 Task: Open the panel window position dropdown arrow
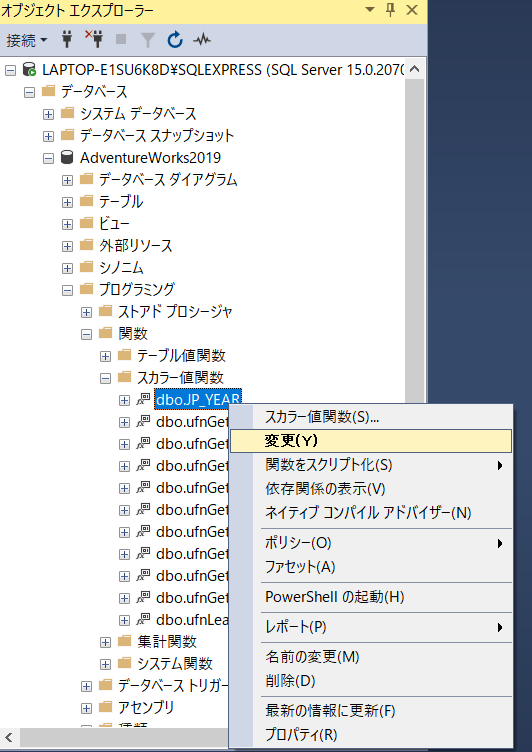(369, 10)
